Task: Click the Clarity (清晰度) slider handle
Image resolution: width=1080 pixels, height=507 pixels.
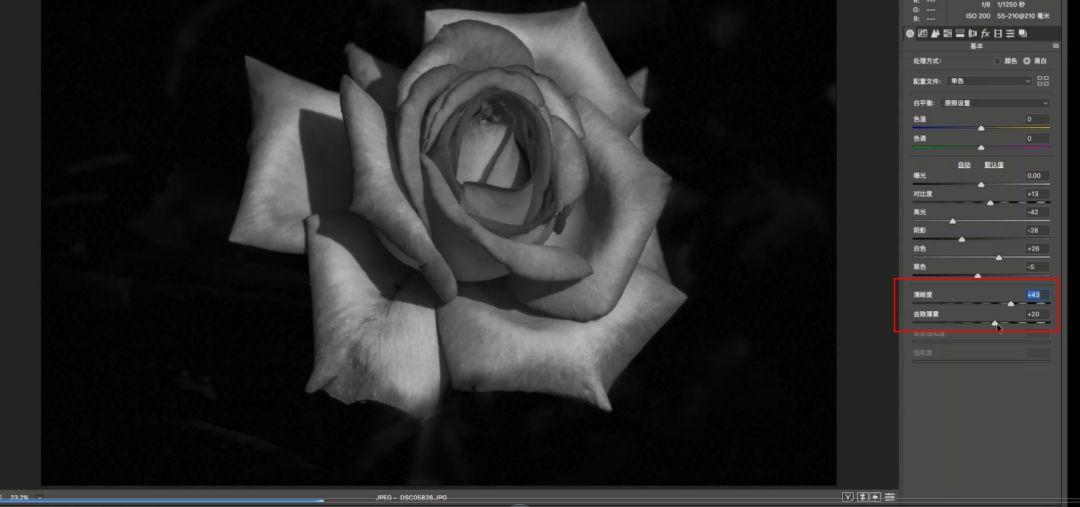Action: point(1011,303)
